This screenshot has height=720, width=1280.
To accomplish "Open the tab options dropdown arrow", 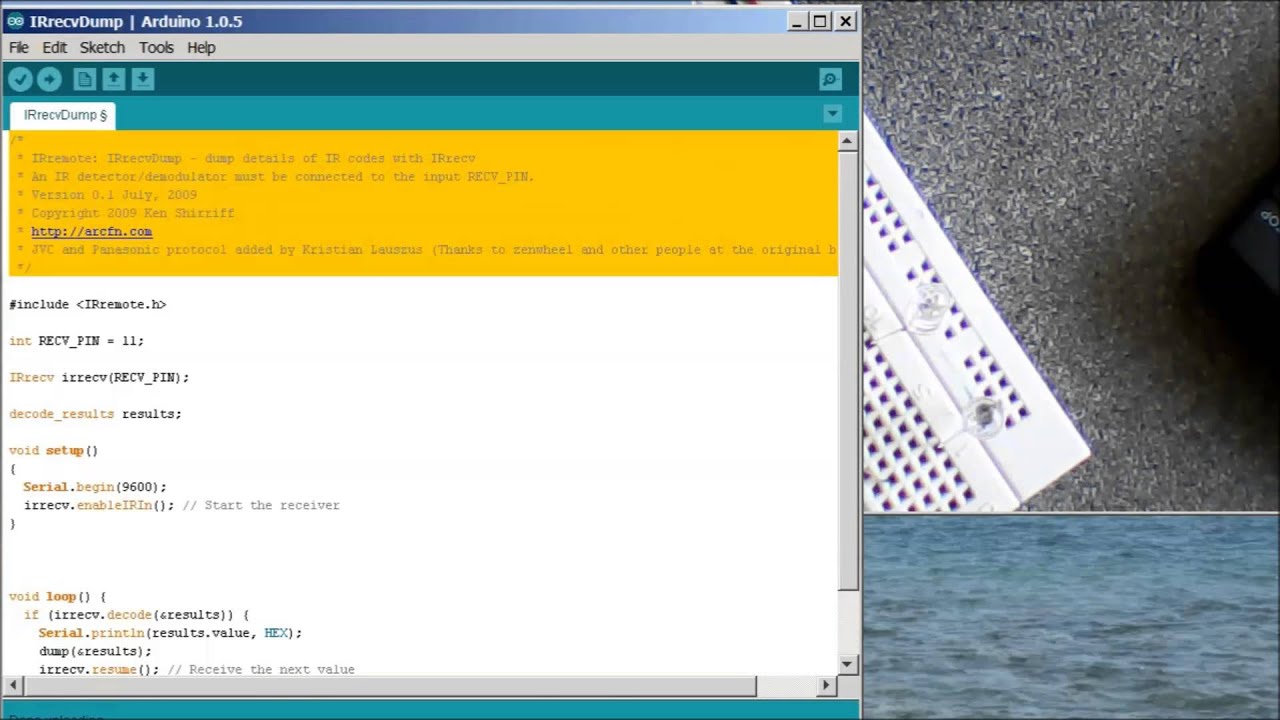I will (832, 114).
